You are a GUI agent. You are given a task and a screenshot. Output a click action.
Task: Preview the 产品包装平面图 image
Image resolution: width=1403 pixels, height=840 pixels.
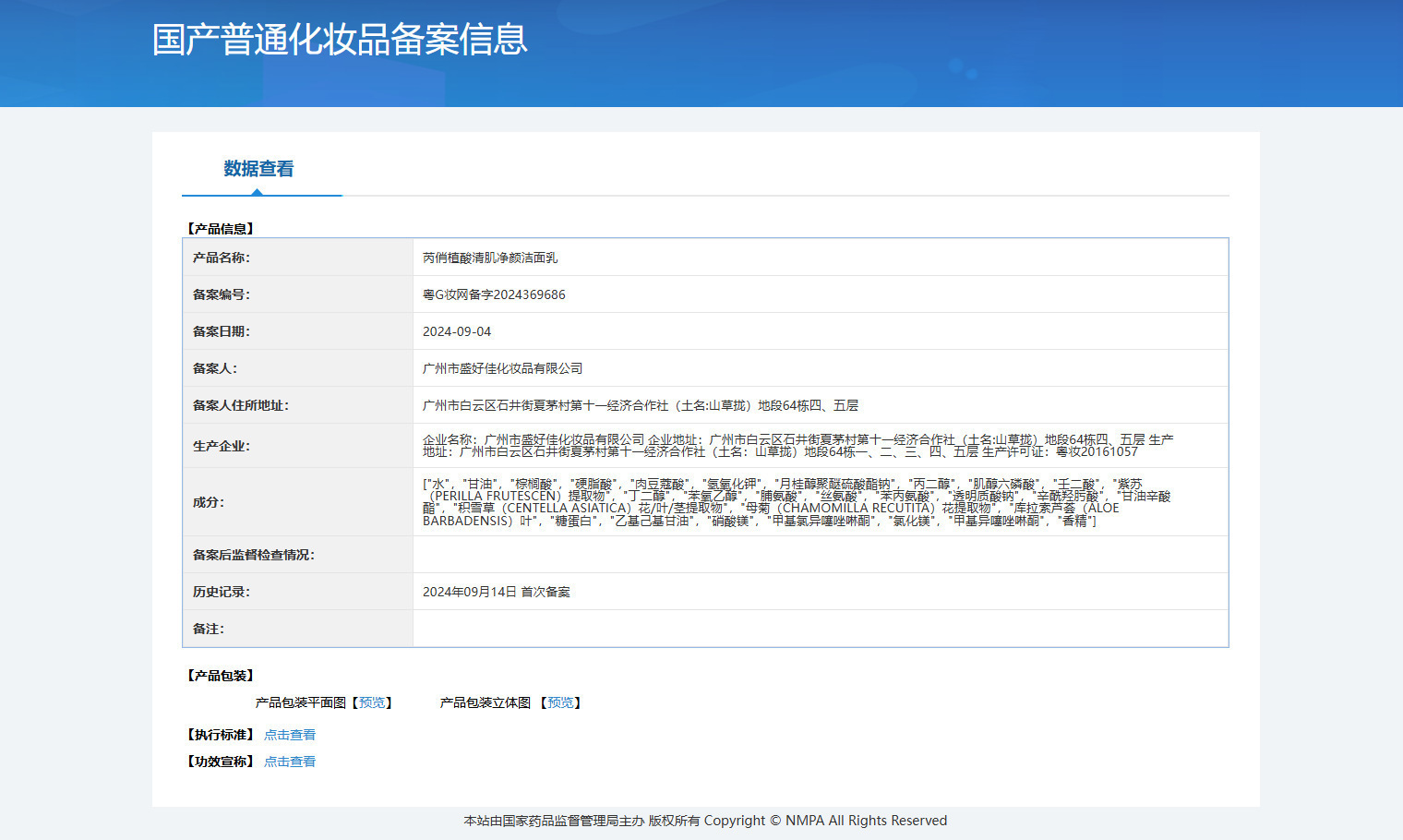[372, 702]
